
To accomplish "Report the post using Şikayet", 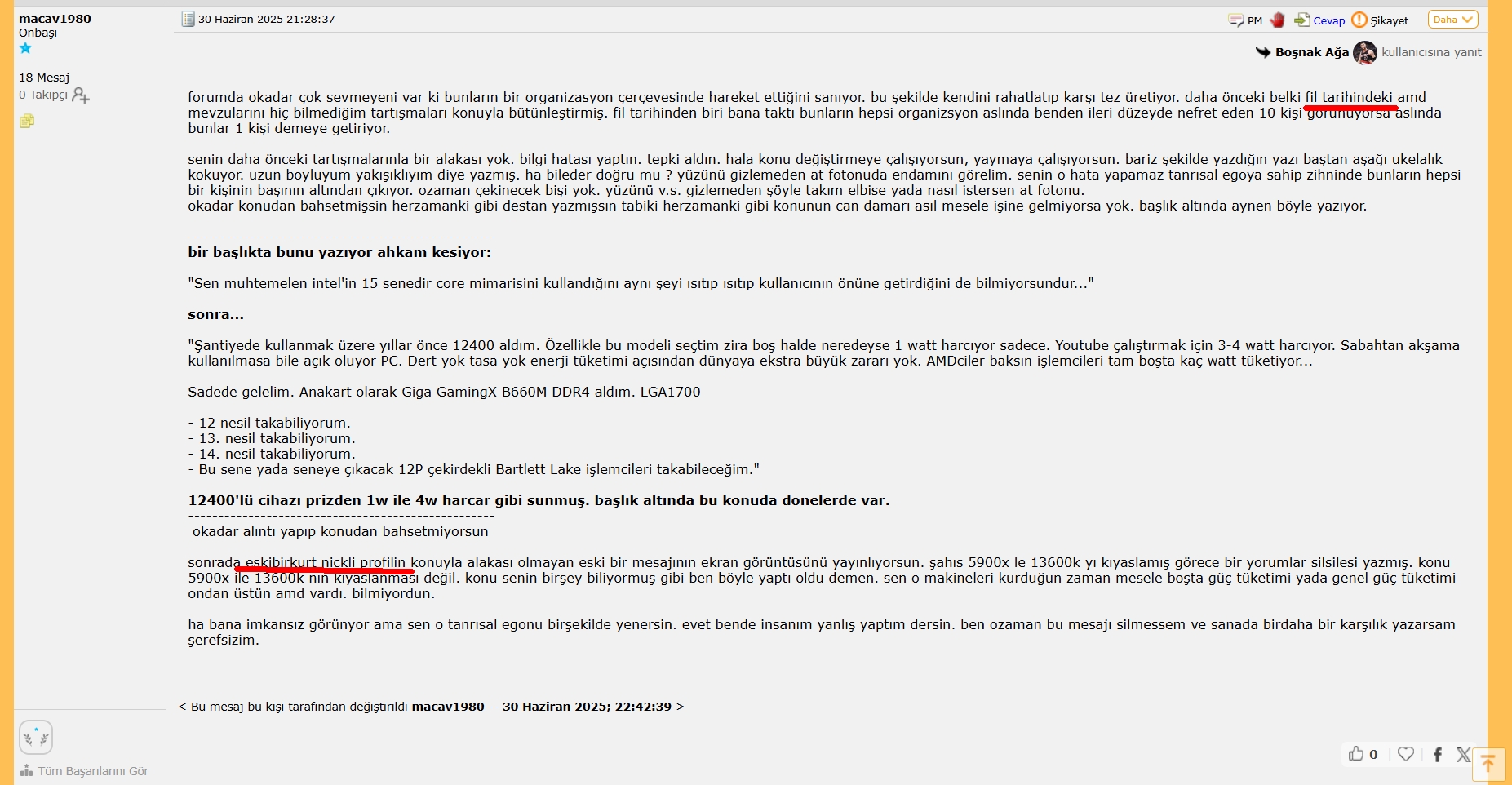I will point(1381,20).
